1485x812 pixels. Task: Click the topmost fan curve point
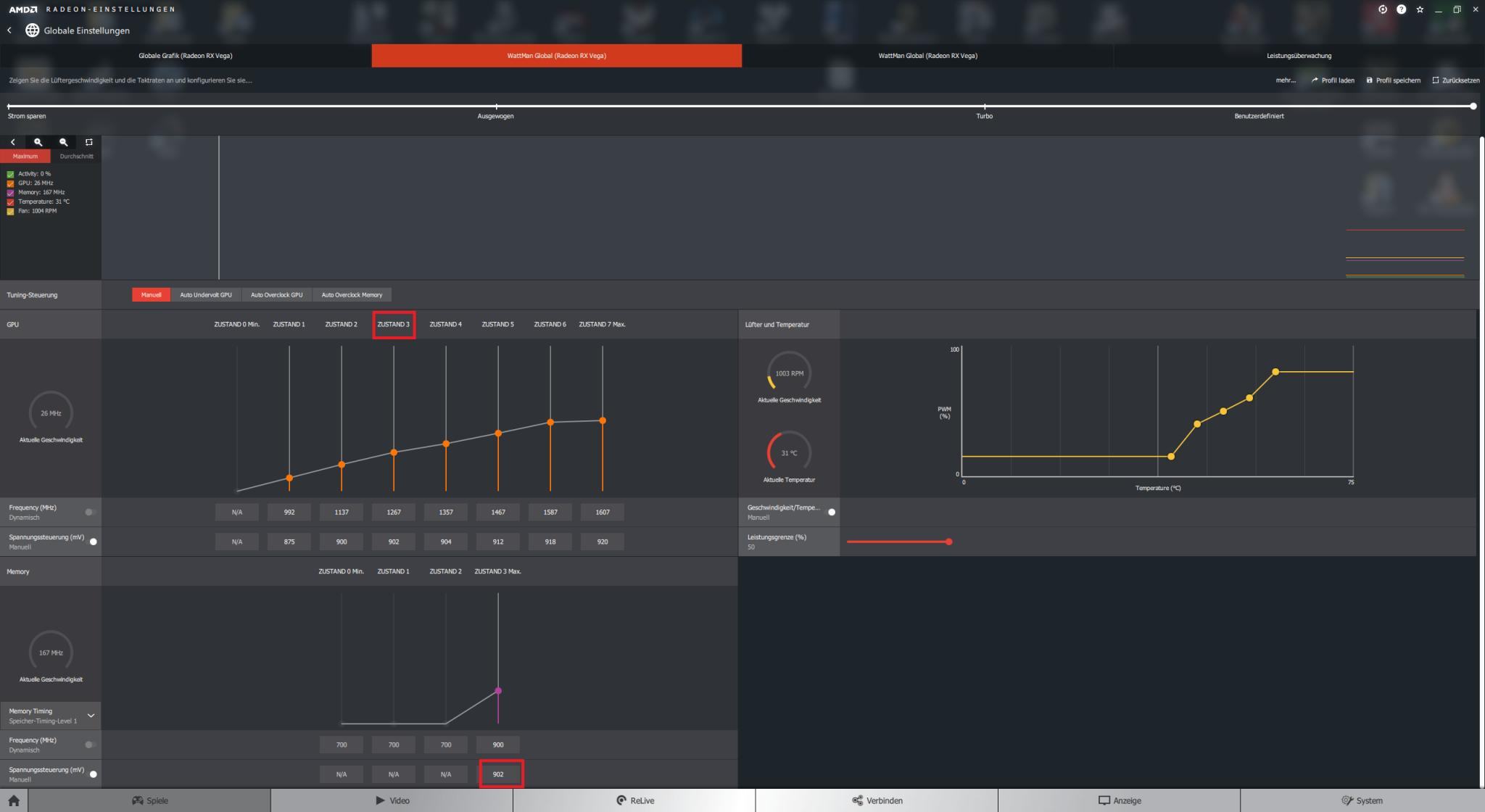1275,372
